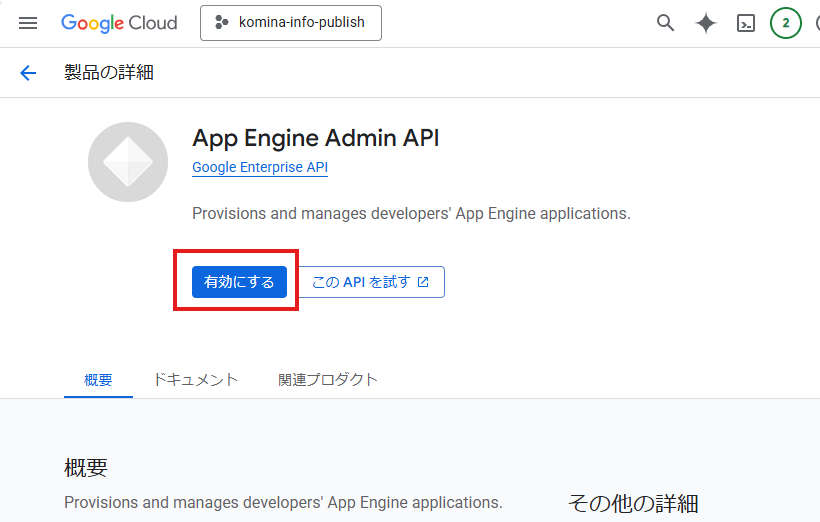
Task: Go back using the left arrow
Action: [28, 72]
